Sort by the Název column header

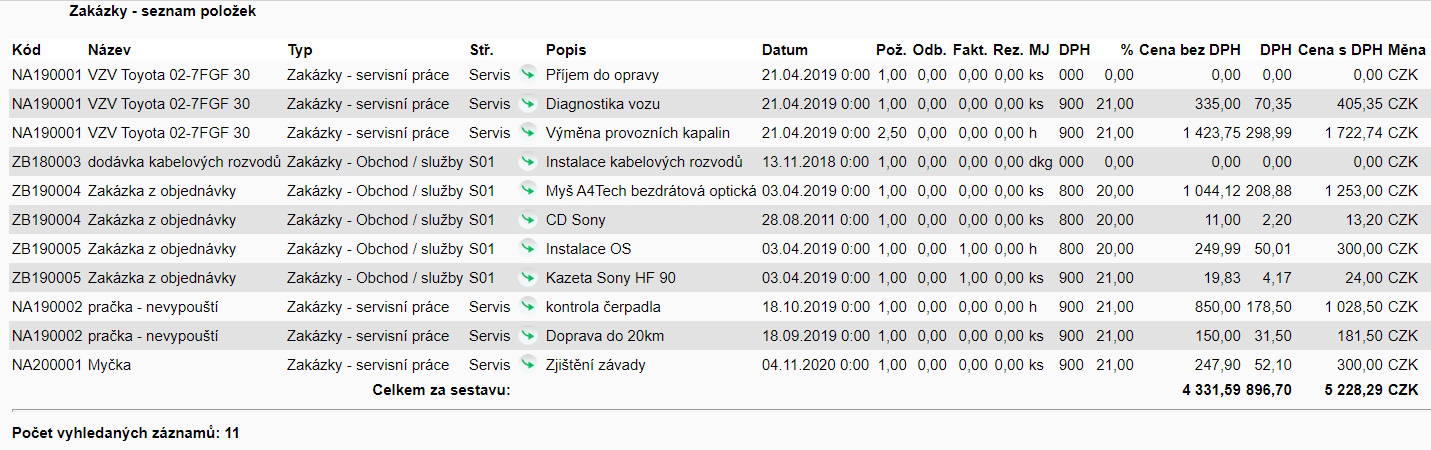(109, 49)
